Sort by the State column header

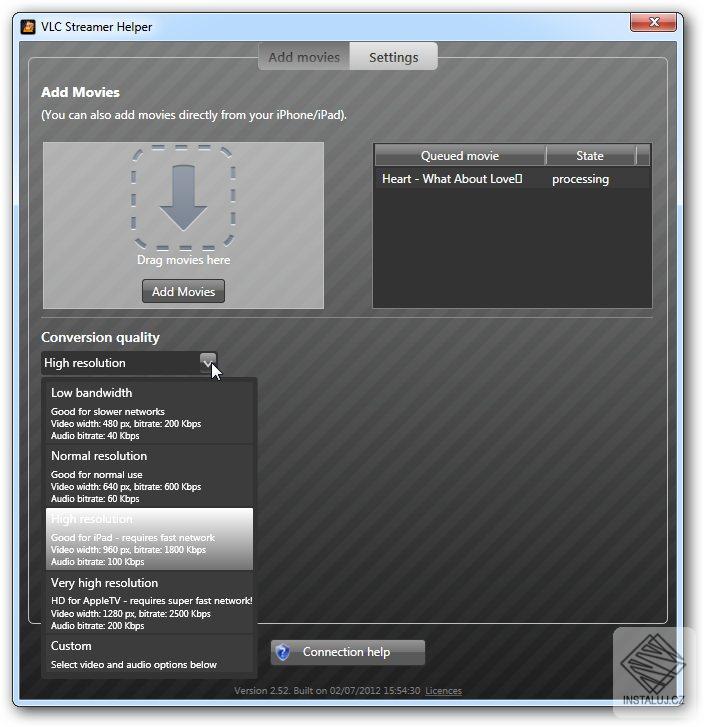point(590,156)
